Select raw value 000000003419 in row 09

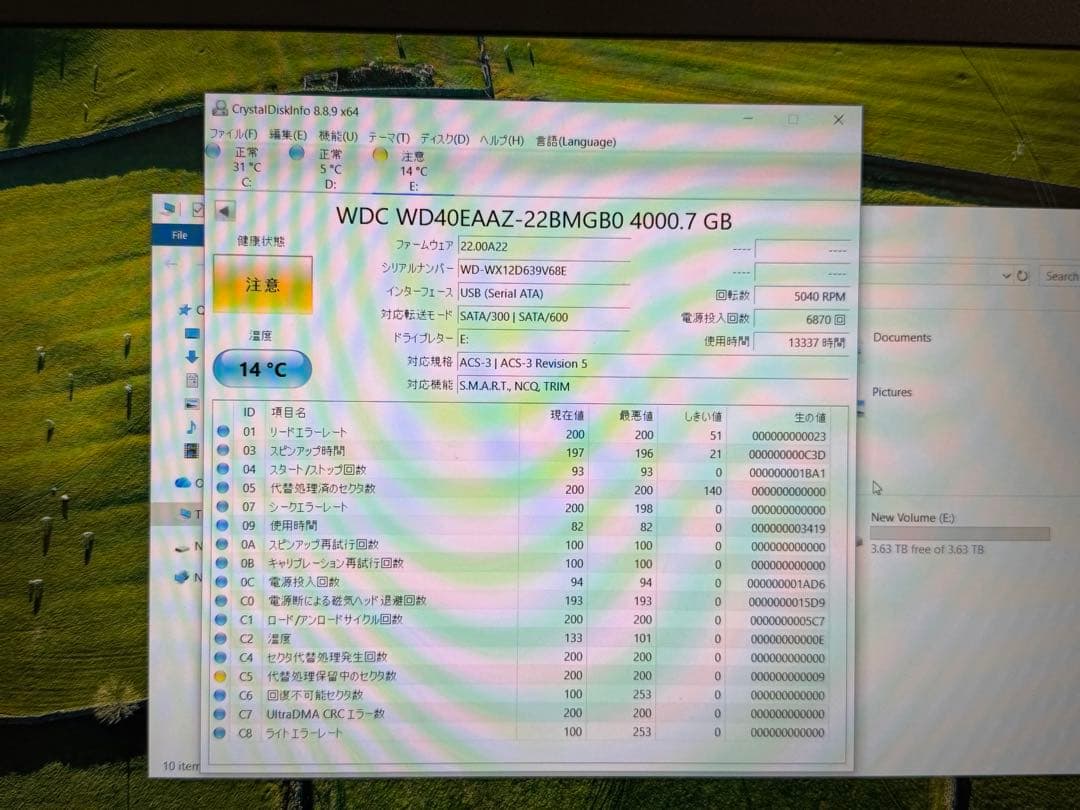pos(788,528)
